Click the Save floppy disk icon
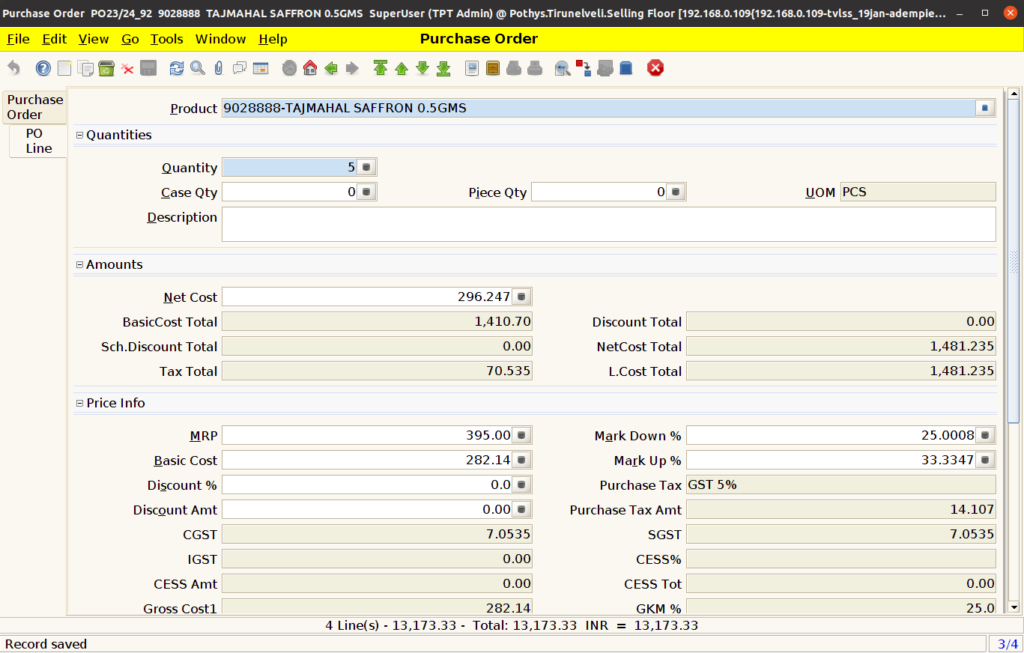This screenshot has height=653, width=1024. [x=148, y=68]
